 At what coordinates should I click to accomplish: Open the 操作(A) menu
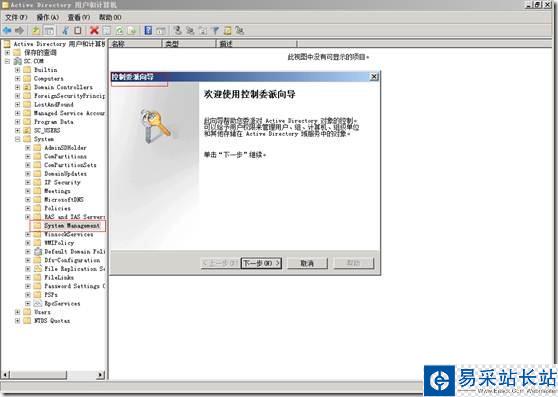[47, 17]
